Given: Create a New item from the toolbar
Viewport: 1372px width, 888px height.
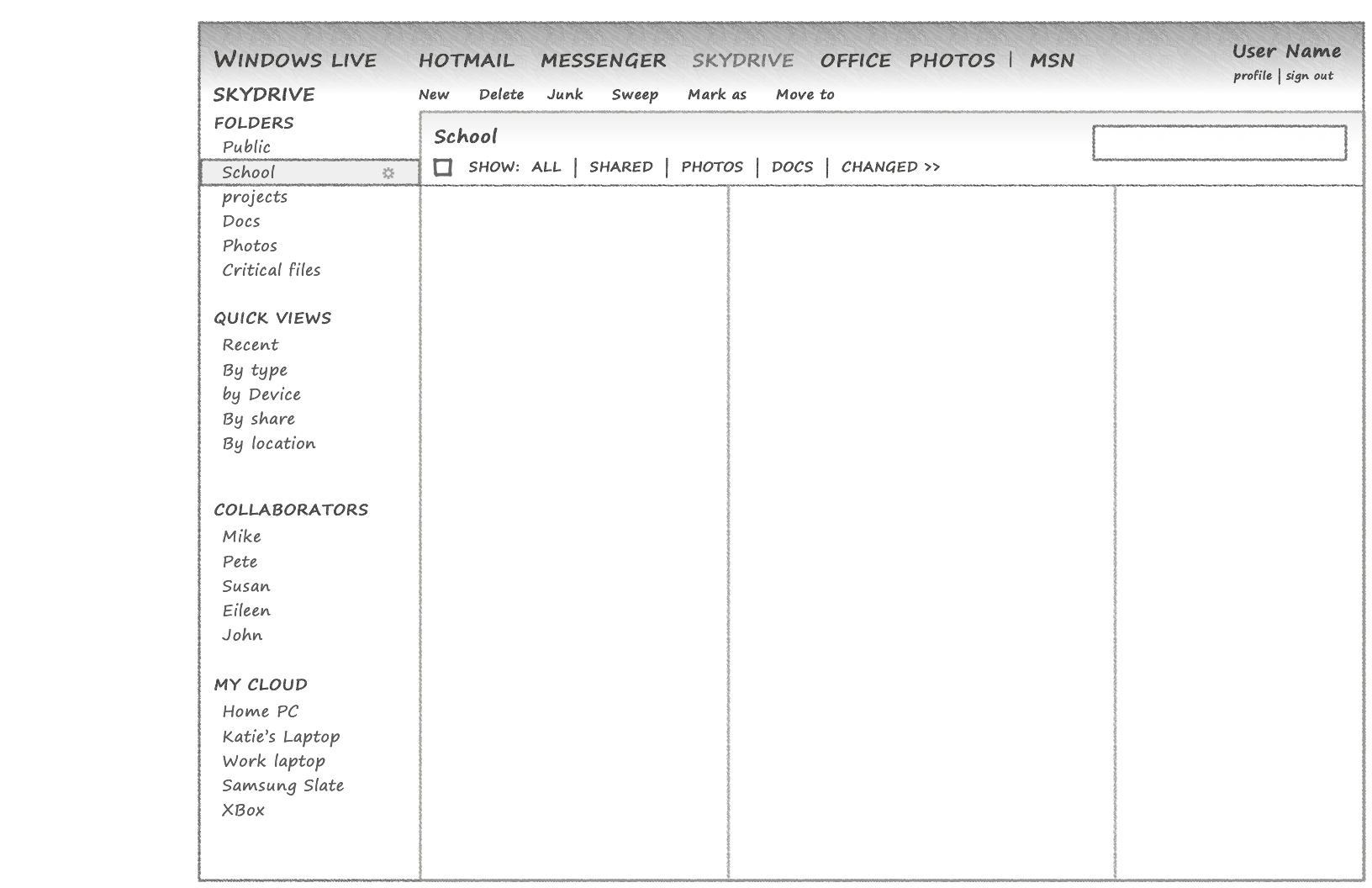Looking at the screenshot, I should (x=434, y=94).
